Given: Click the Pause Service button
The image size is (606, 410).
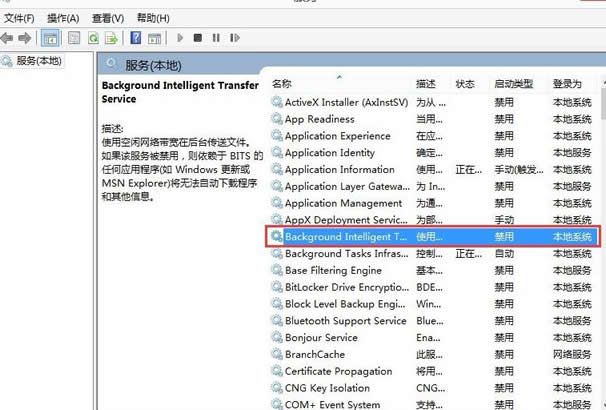Looking at the screenshot, I should point(216,38).
